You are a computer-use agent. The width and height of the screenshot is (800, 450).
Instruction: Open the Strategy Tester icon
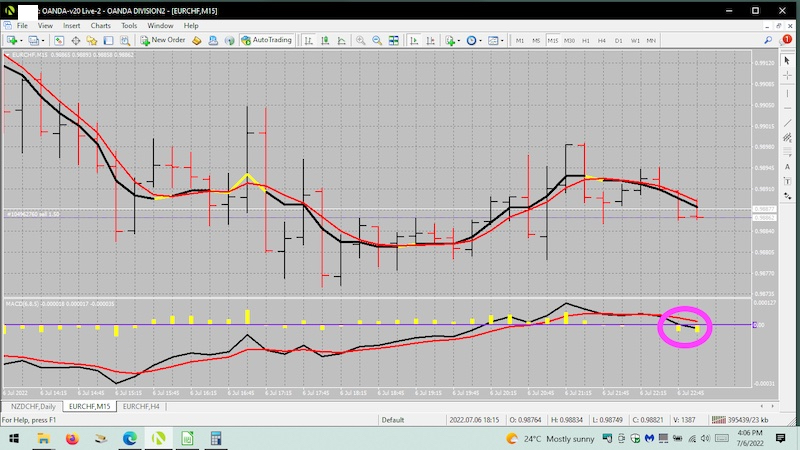click(x=124, y=40)
